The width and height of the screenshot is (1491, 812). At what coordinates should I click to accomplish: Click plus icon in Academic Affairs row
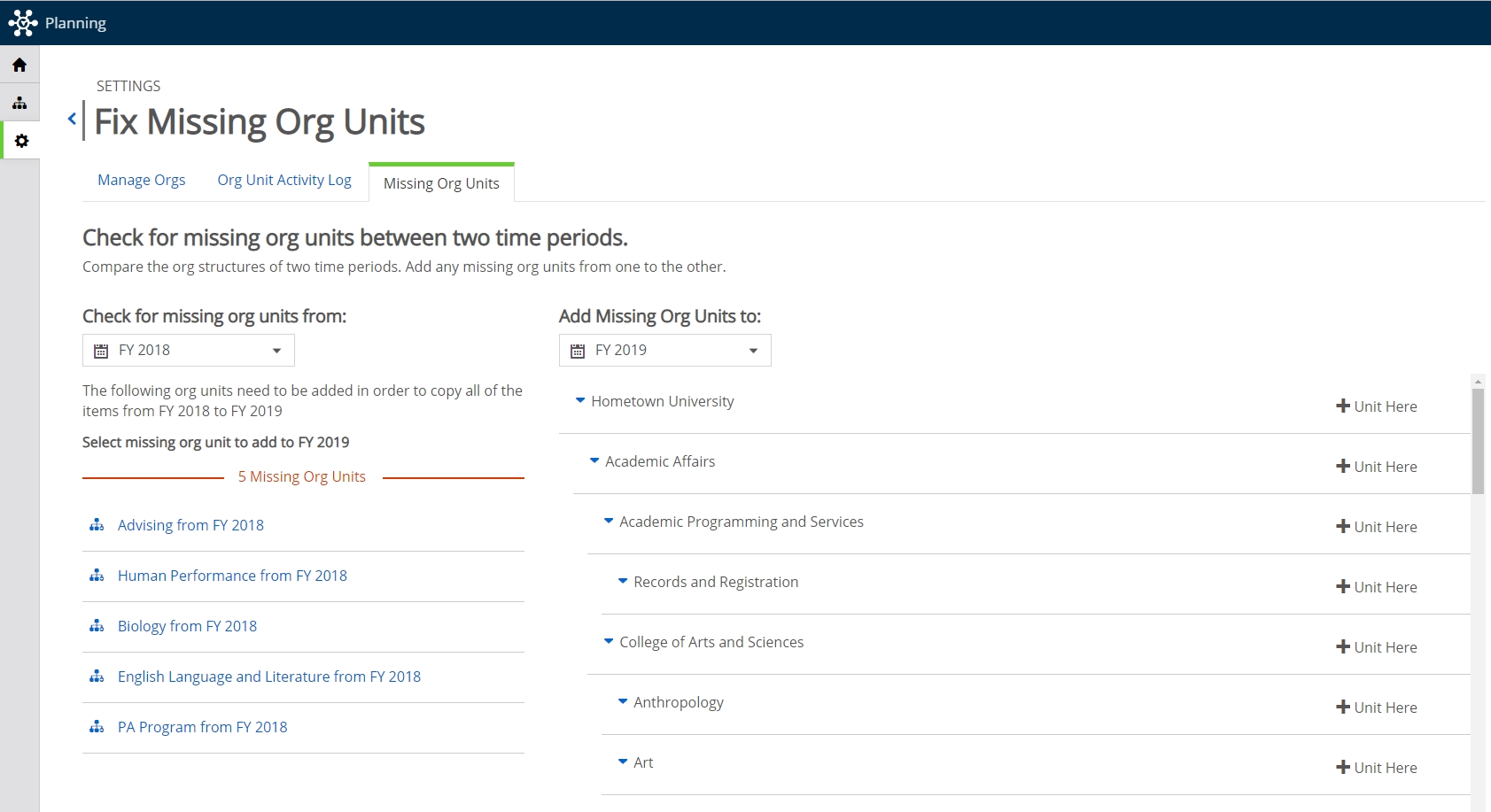[1343, 466]
